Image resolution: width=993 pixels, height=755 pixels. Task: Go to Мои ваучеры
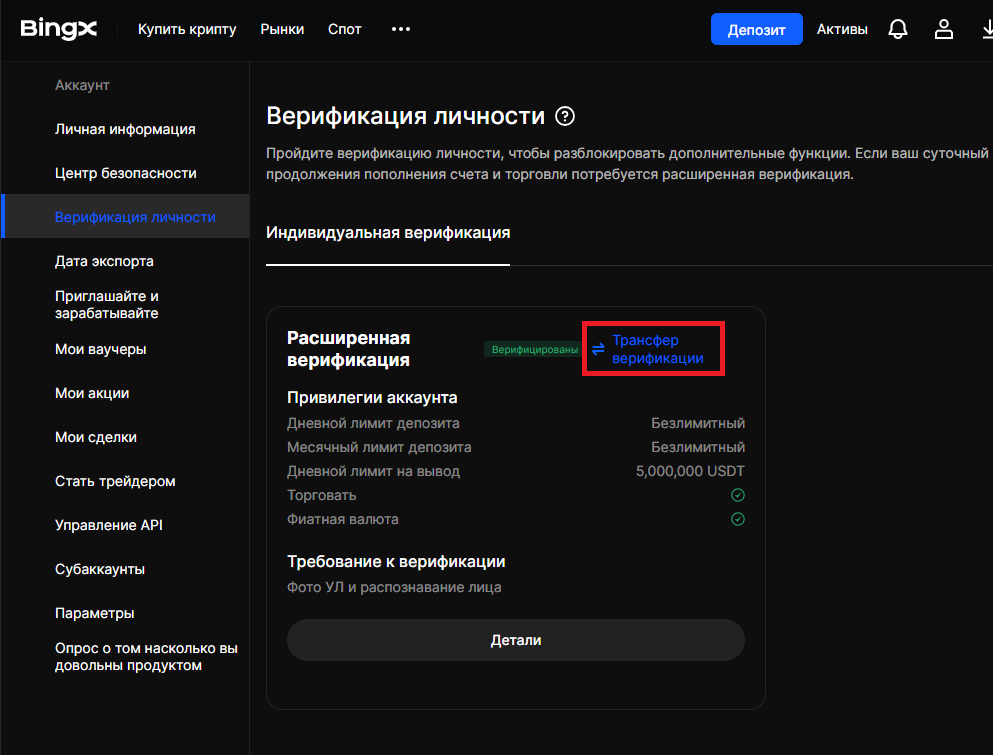click(100, 349)
